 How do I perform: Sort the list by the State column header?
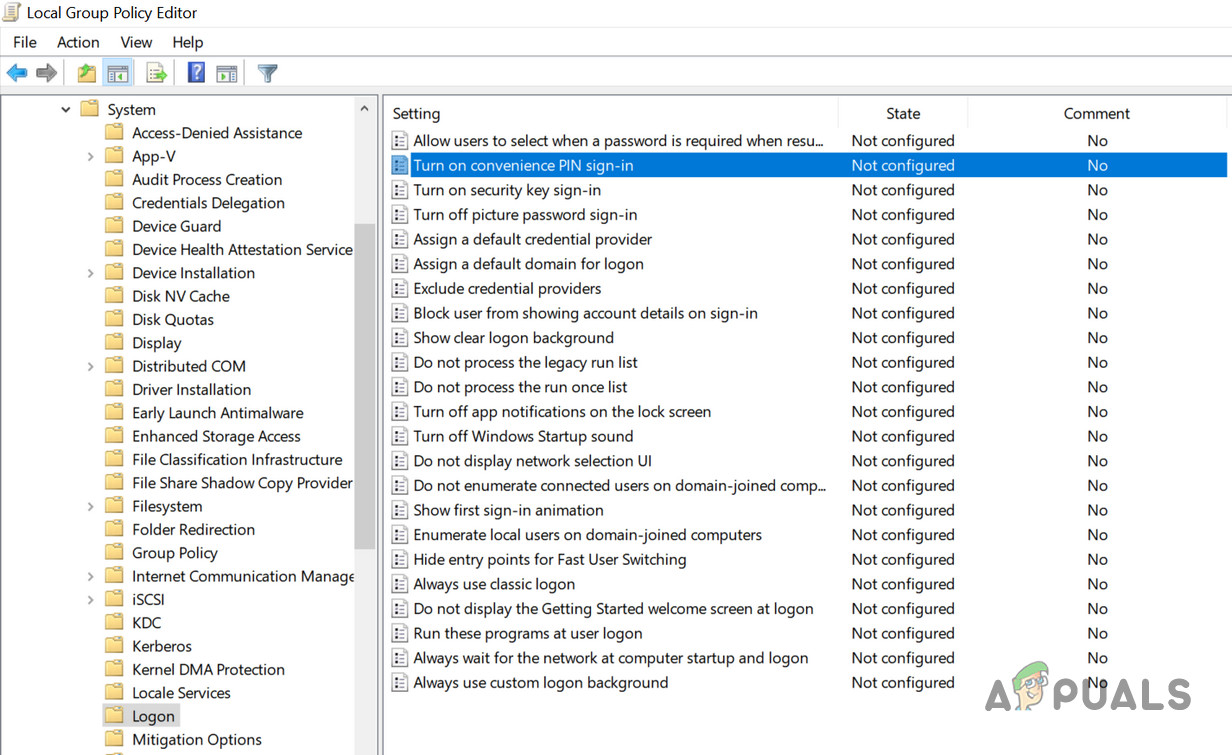point(902,114)
